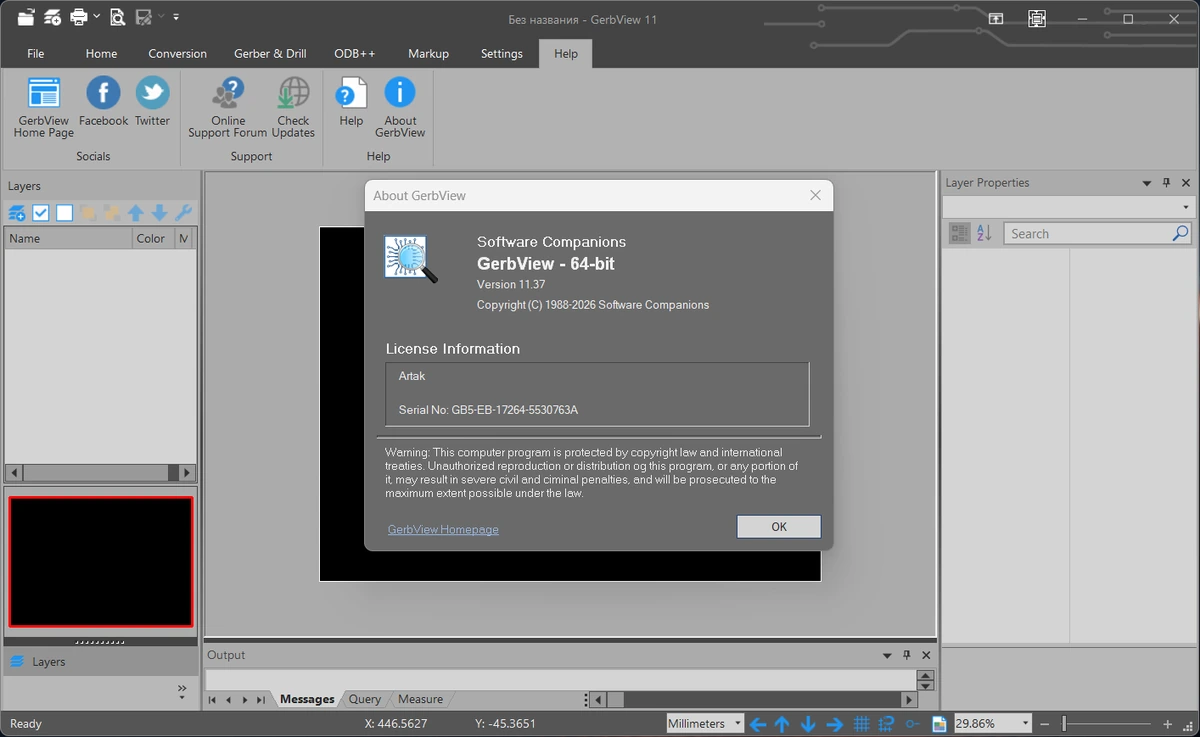The image size is (1200, 737).
Task: Open print preview magnifier icon
Action: [x=118, y=17]
